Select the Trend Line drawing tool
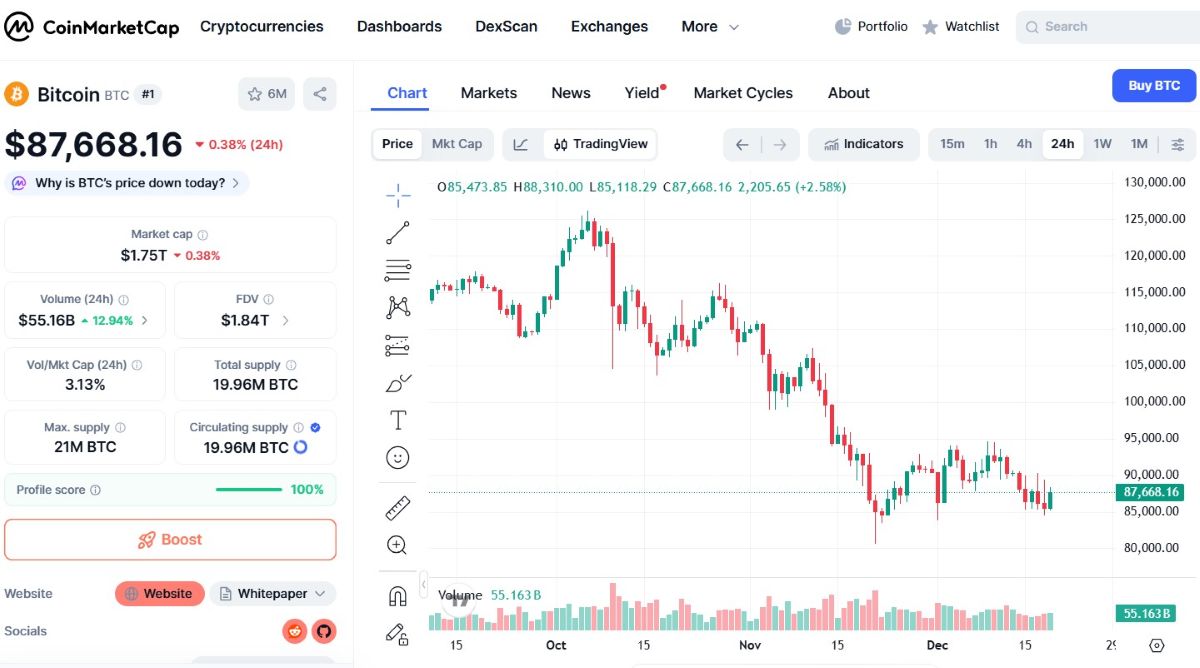 [397, 232]
